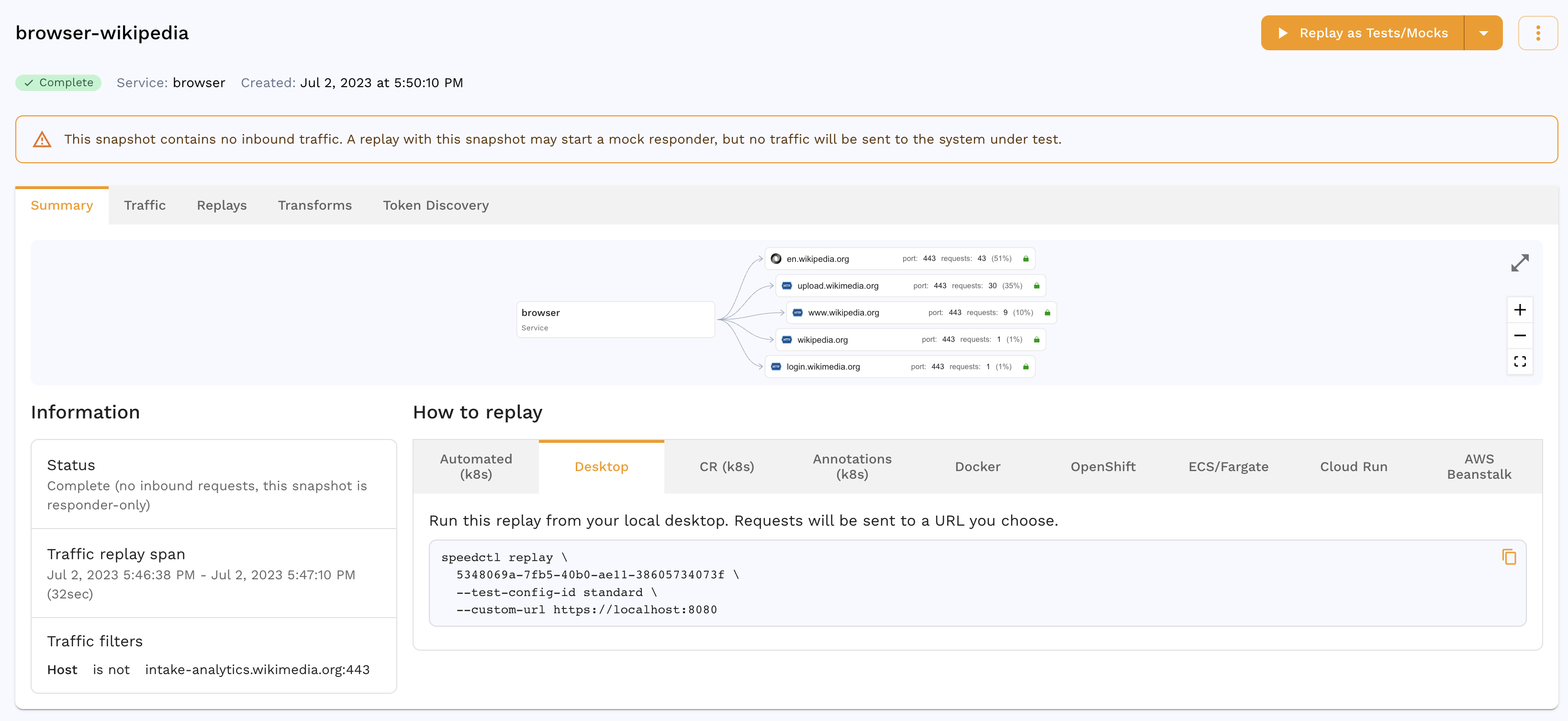Click the --custom-url https://localhost:8080 line
The height and width of the screenshot is (721, 1568).
587,609
